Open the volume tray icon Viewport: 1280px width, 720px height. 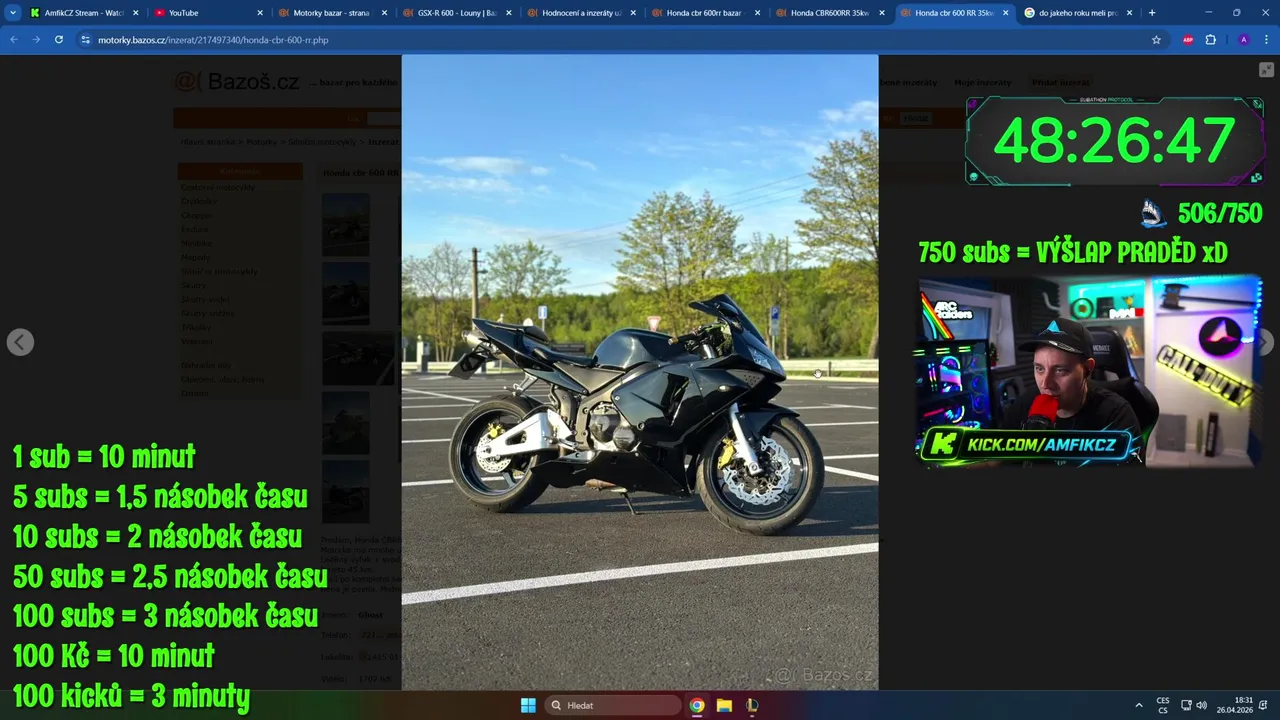(1201, 705)
